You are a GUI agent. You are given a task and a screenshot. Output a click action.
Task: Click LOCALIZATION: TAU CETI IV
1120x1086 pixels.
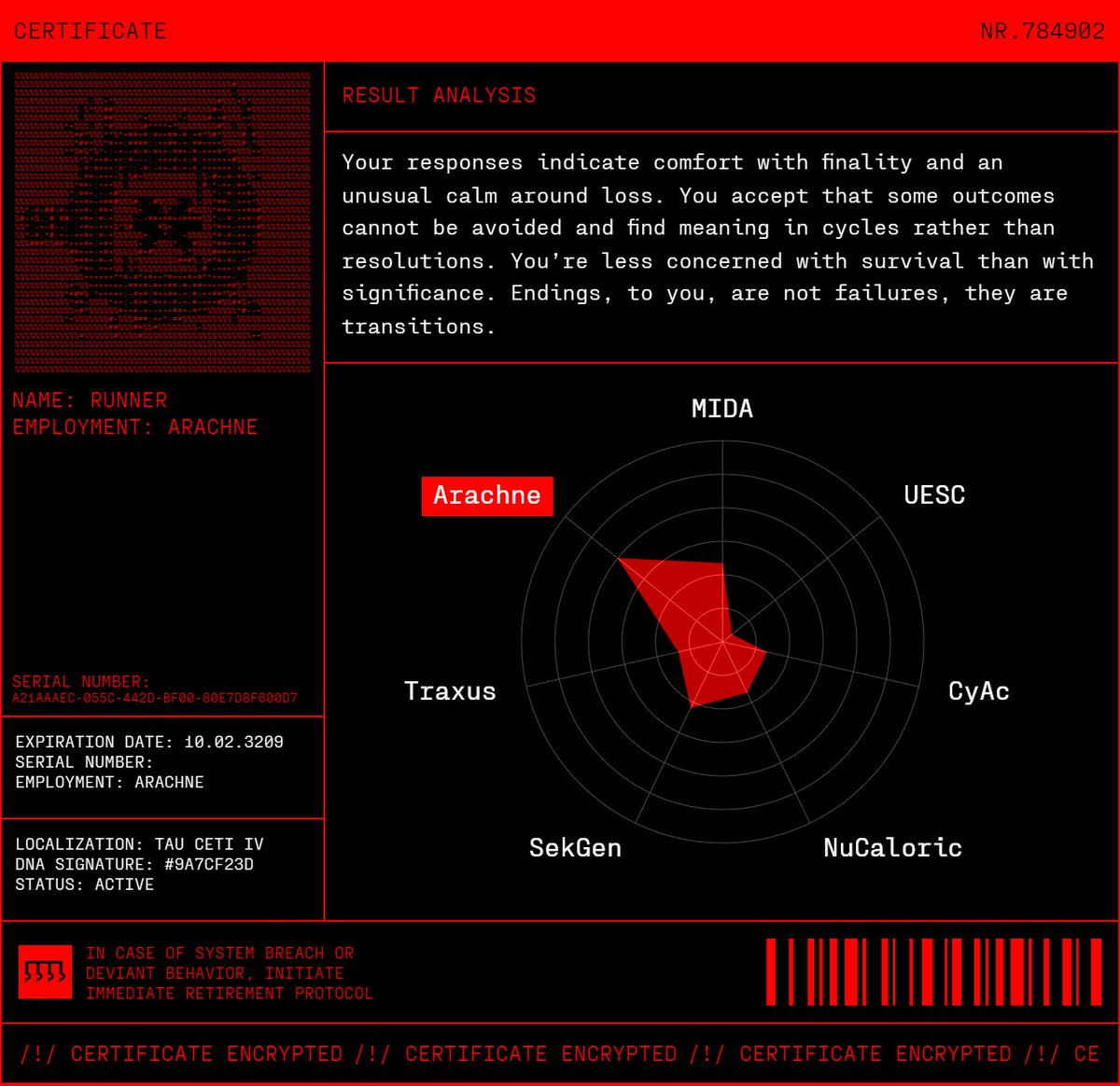point(139,844)
